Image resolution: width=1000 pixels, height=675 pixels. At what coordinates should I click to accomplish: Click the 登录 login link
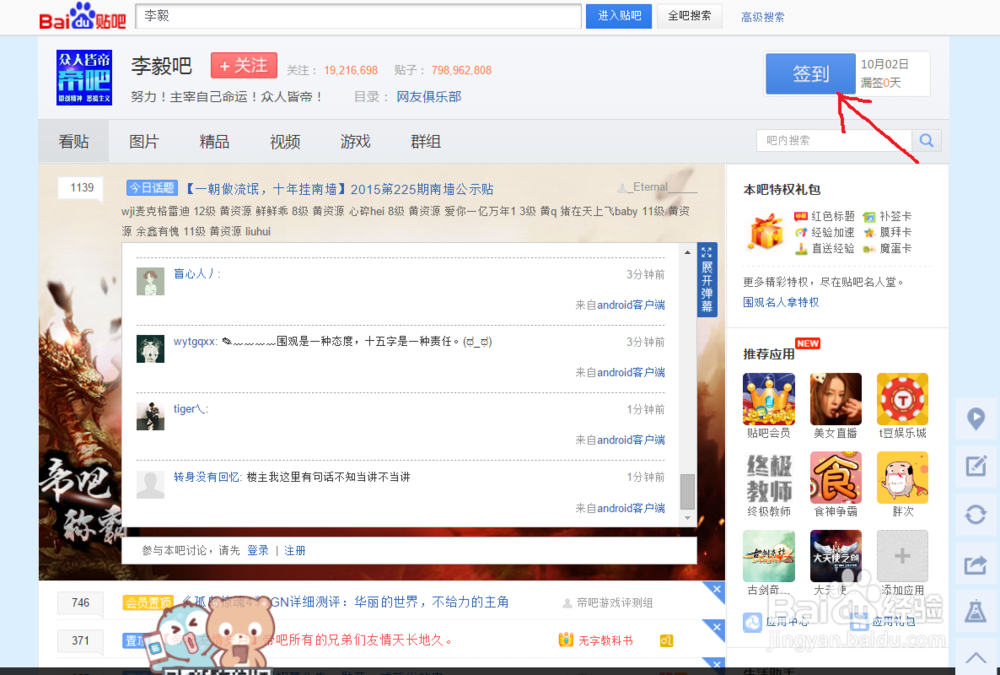(258, 550)
